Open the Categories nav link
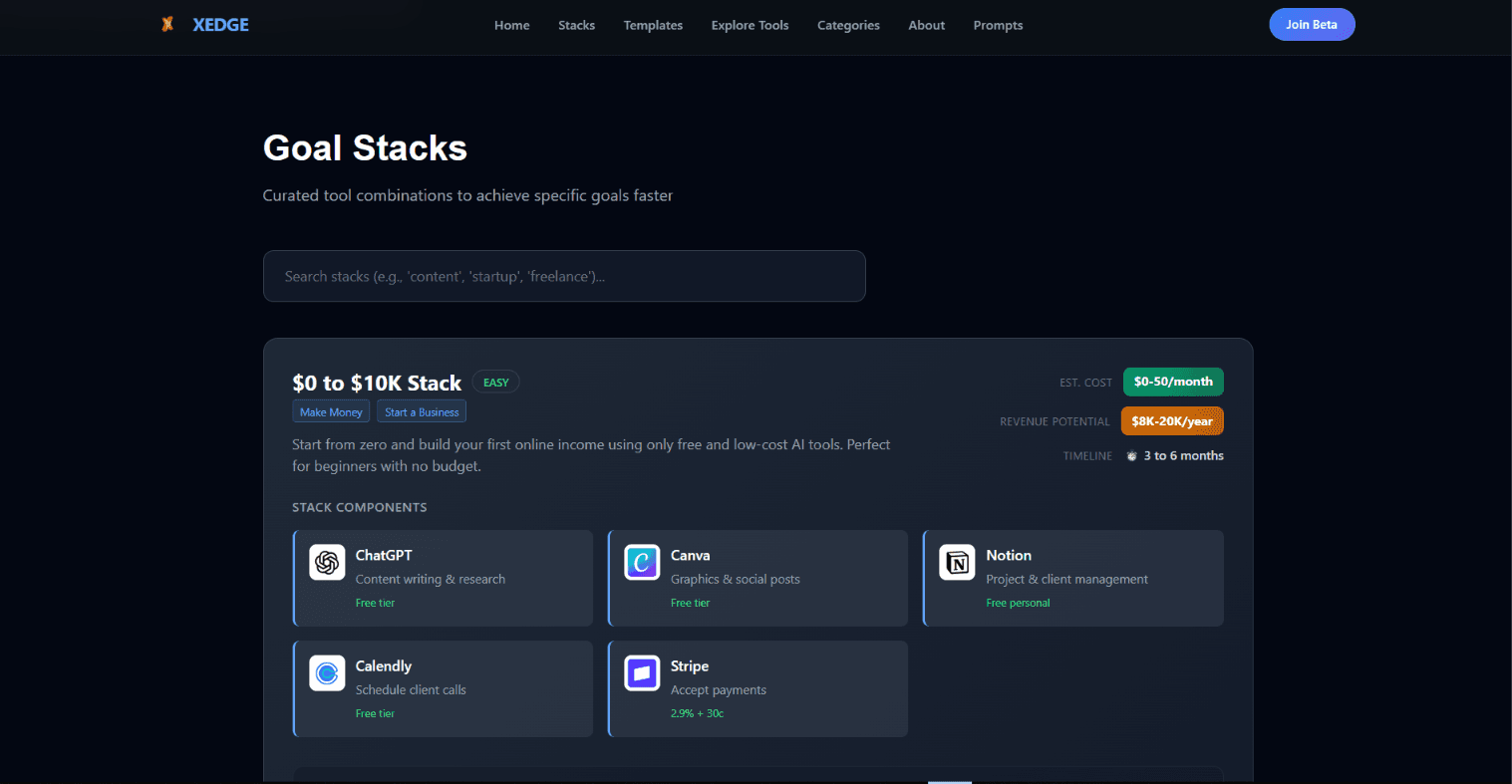Screen dimensions: 1512x784 click(848, 26)
